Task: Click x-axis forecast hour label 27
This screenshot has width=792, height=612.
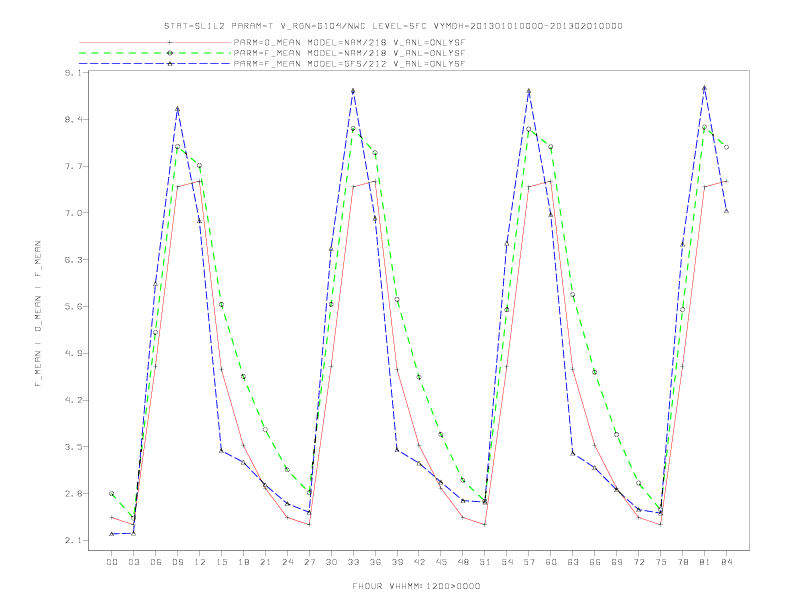Action: (x=309, y=562)
